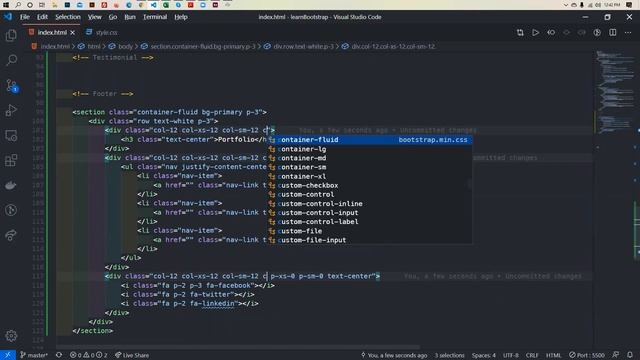Click Open Changes compare icon in editor toolbar

520,32
